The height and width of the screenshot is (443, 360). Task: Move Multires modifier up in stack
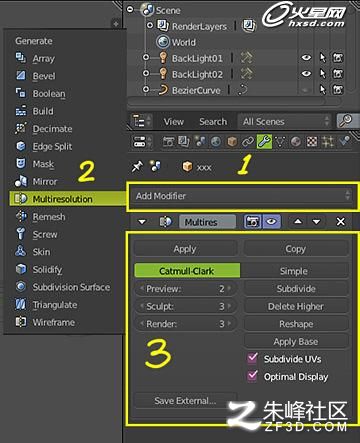coord(298,222)
